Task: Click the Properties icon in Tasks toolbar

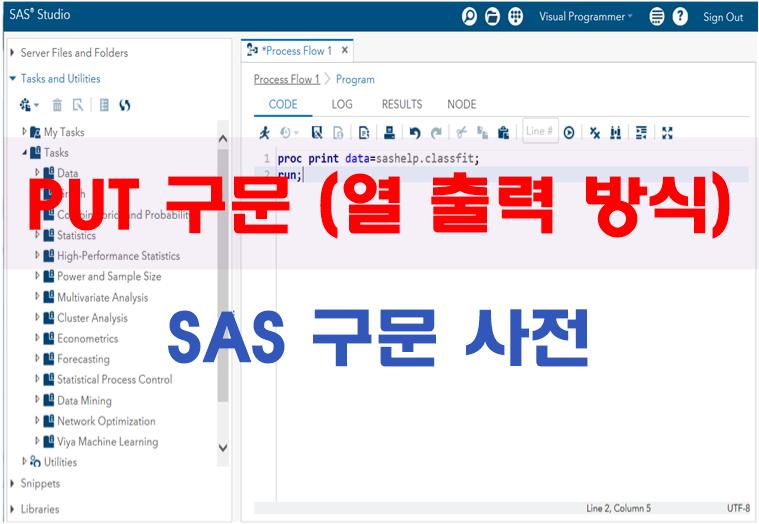Action: coord(104,105)
